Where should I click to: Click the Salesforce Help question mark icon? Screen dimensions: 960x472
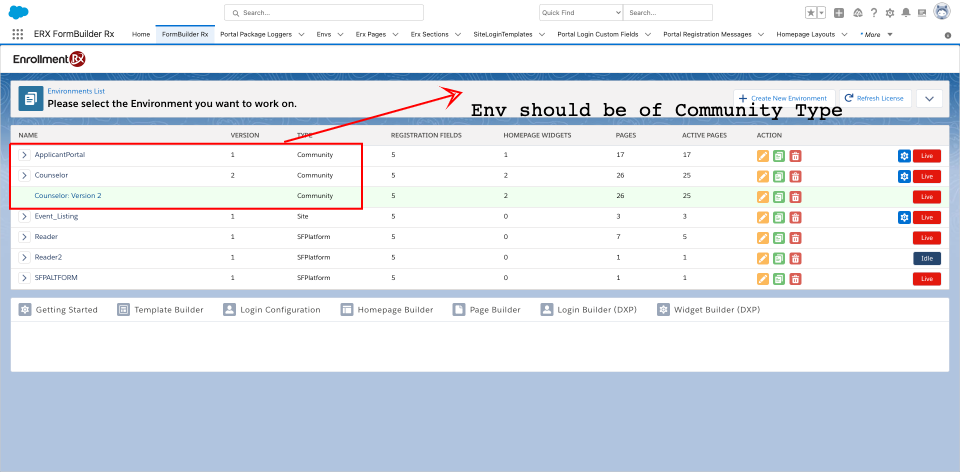(874, 13)
